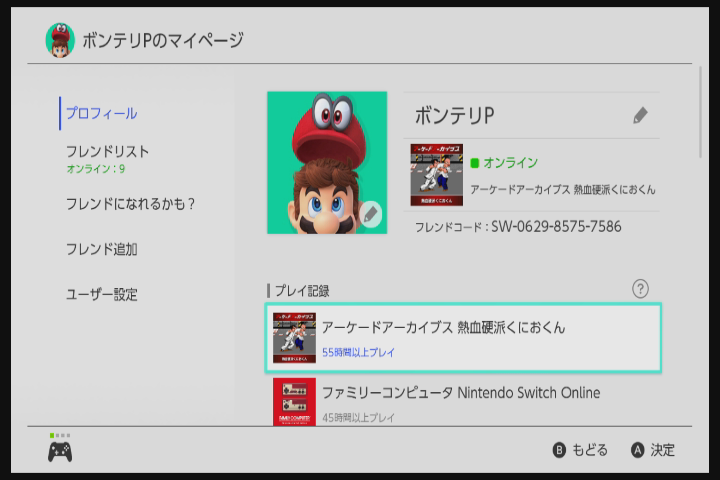
Task: Click the ボンテリP nickname text
Action: [455, 116]
